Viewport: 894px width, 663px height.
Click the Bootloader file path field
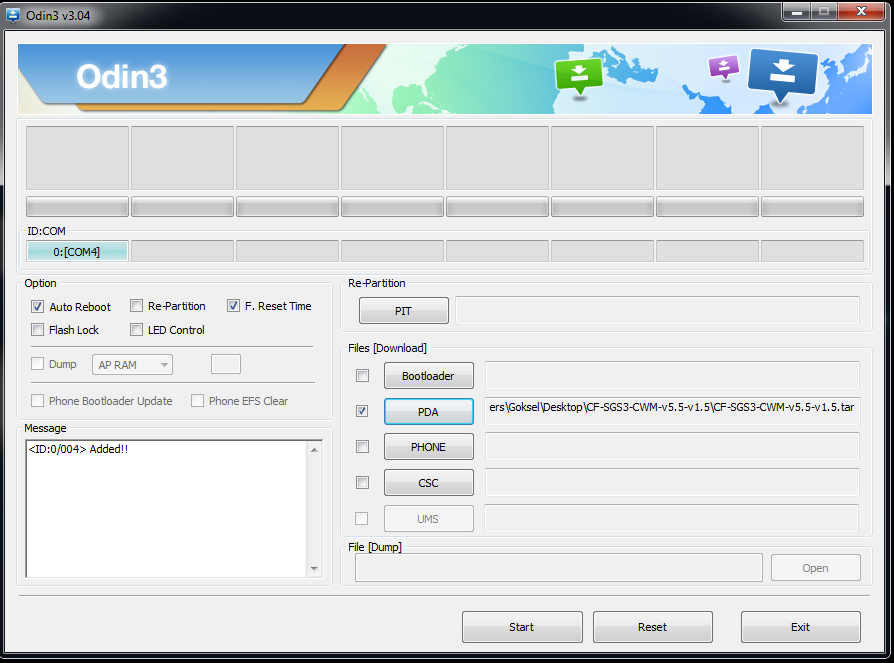tap(672, 375)
